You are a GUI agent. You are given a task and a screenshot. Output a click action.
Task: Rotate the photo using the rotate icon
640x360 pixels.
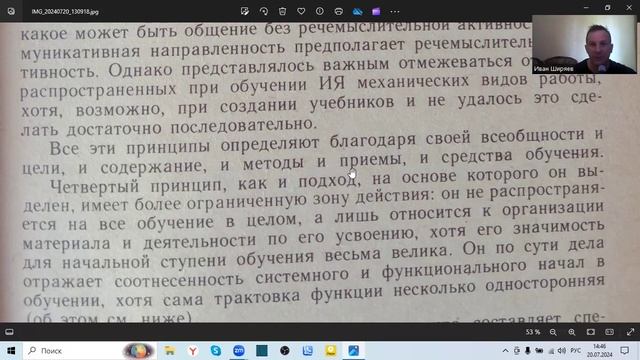(264, 11)
